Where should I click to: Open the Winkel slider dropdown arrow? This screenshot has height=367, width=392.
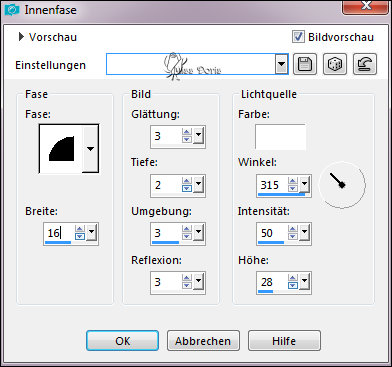click(x=304, y=184)
